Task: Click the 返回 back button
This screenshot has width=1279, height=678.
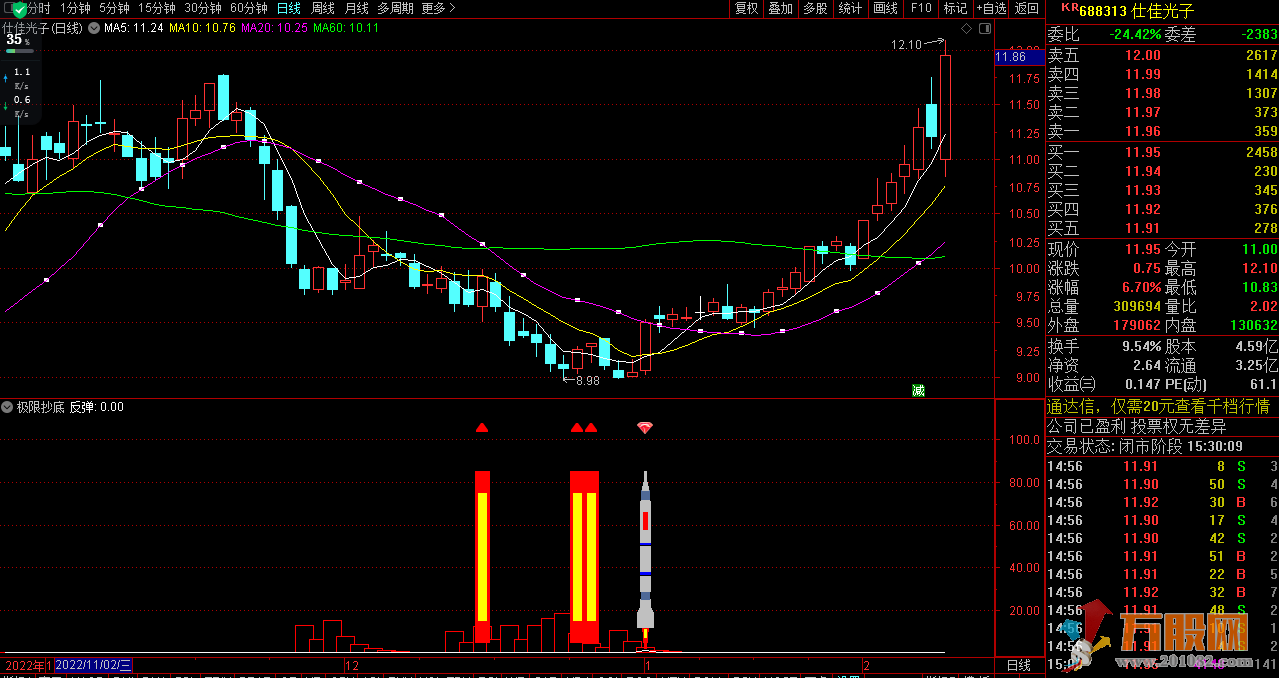Action: click(x=1027, y=8)
